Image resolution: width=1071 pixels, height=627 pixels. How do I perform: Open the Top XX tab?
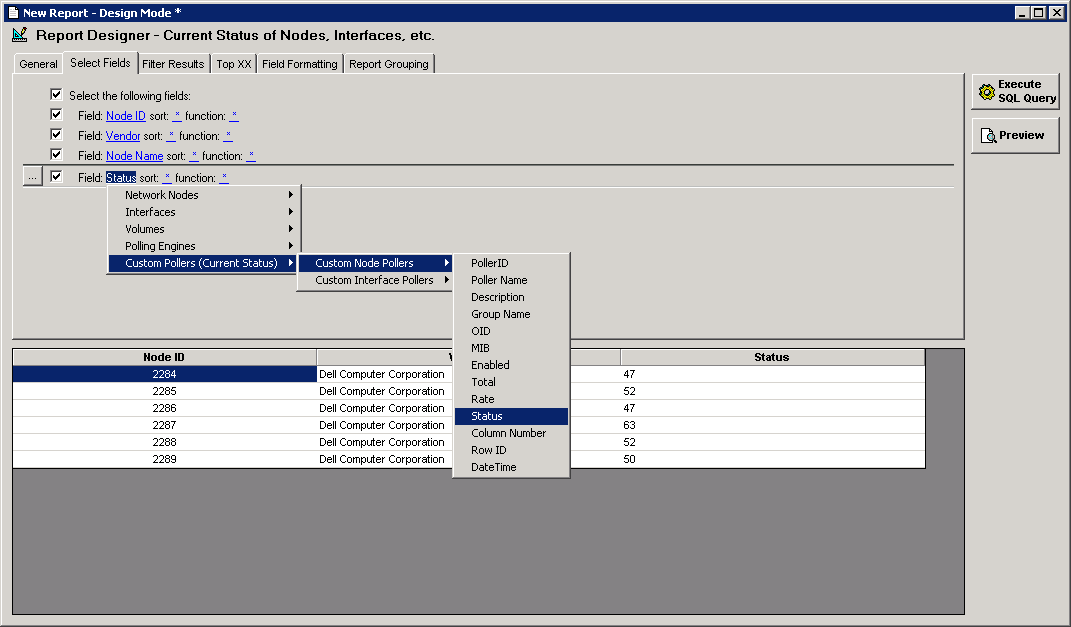(x=234, y=64)
